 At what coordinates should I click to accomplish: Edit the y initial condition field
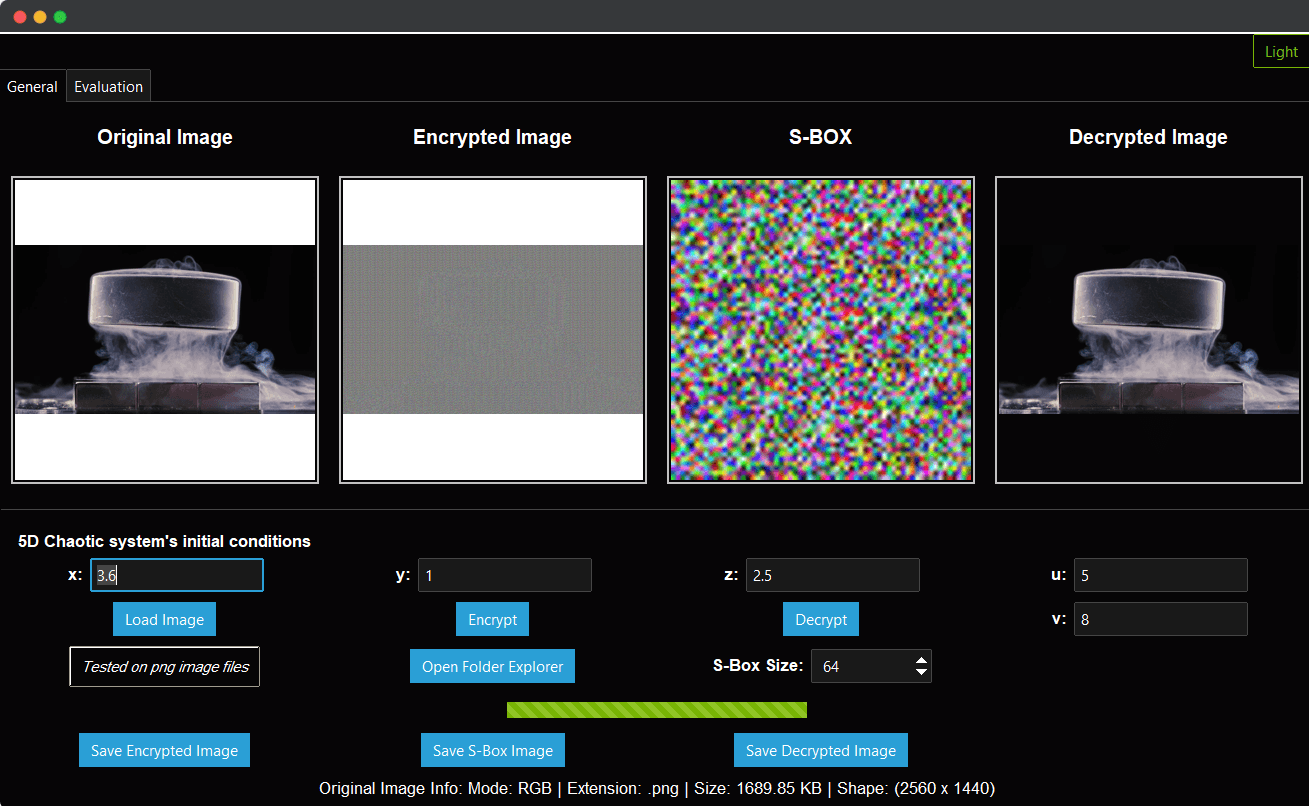coord(504,575)
